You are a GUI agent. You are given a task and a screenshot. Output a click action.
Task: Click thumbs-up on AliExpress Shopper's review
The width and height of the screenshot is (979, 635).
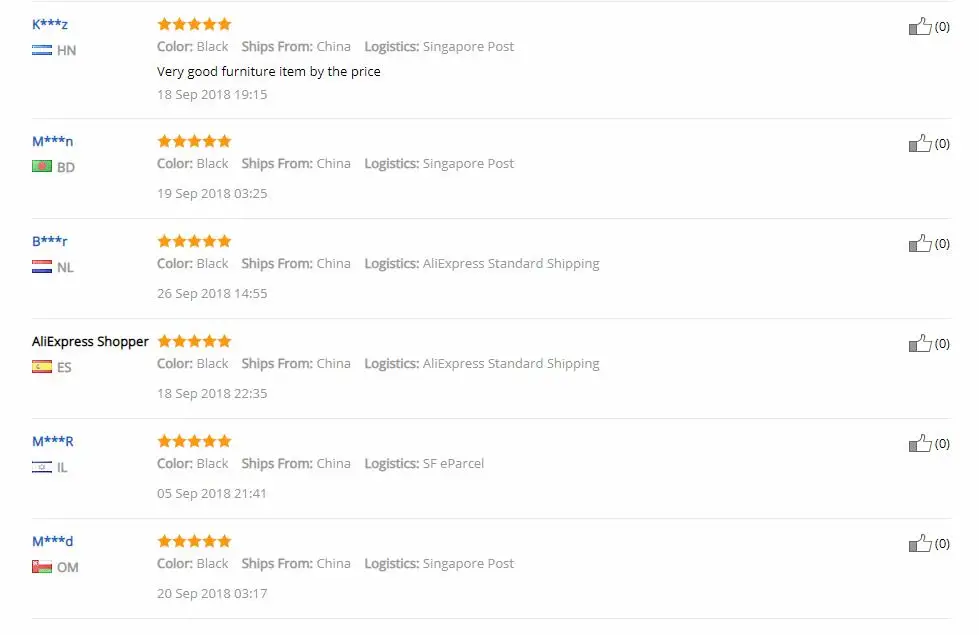coord(920,343)
